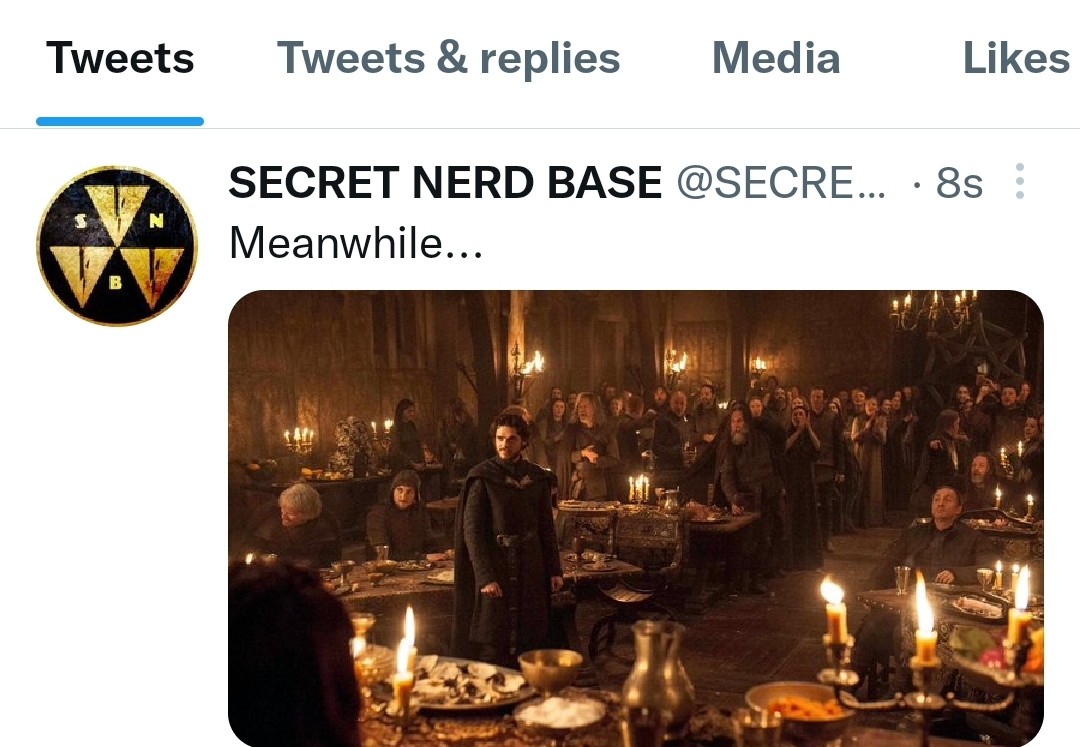This screenshot has height=747, width=1080.
Task: Open the three-dot tweet options menu
Action: 1020,182
